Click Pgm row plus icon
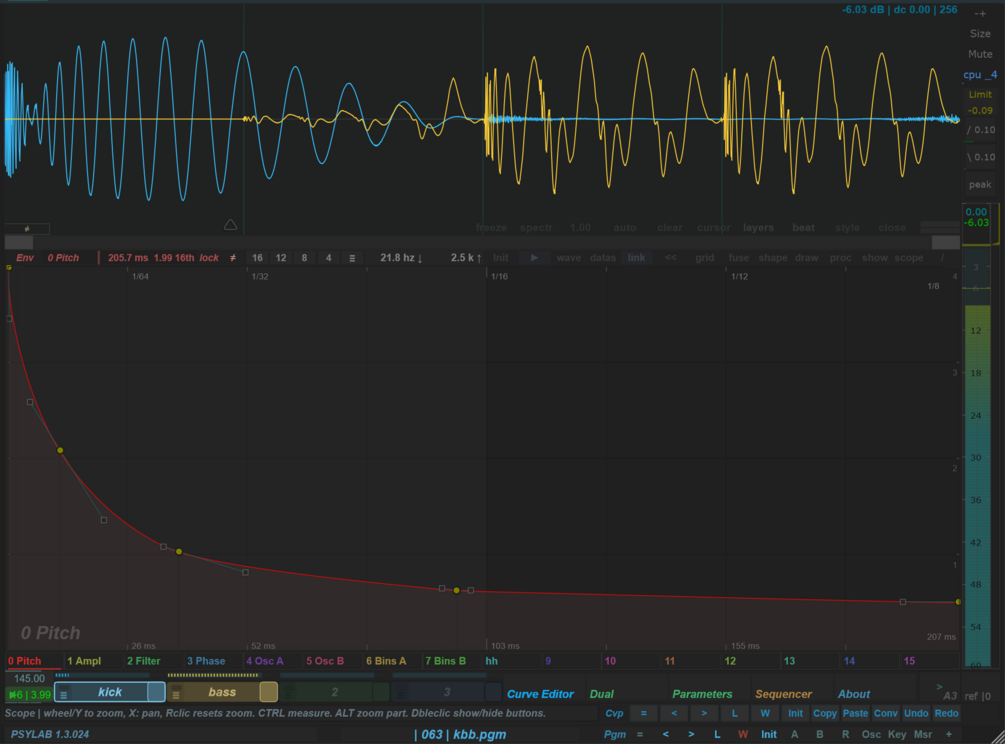This screenshot has height=744, width=1005. click(x=949, y=734)
